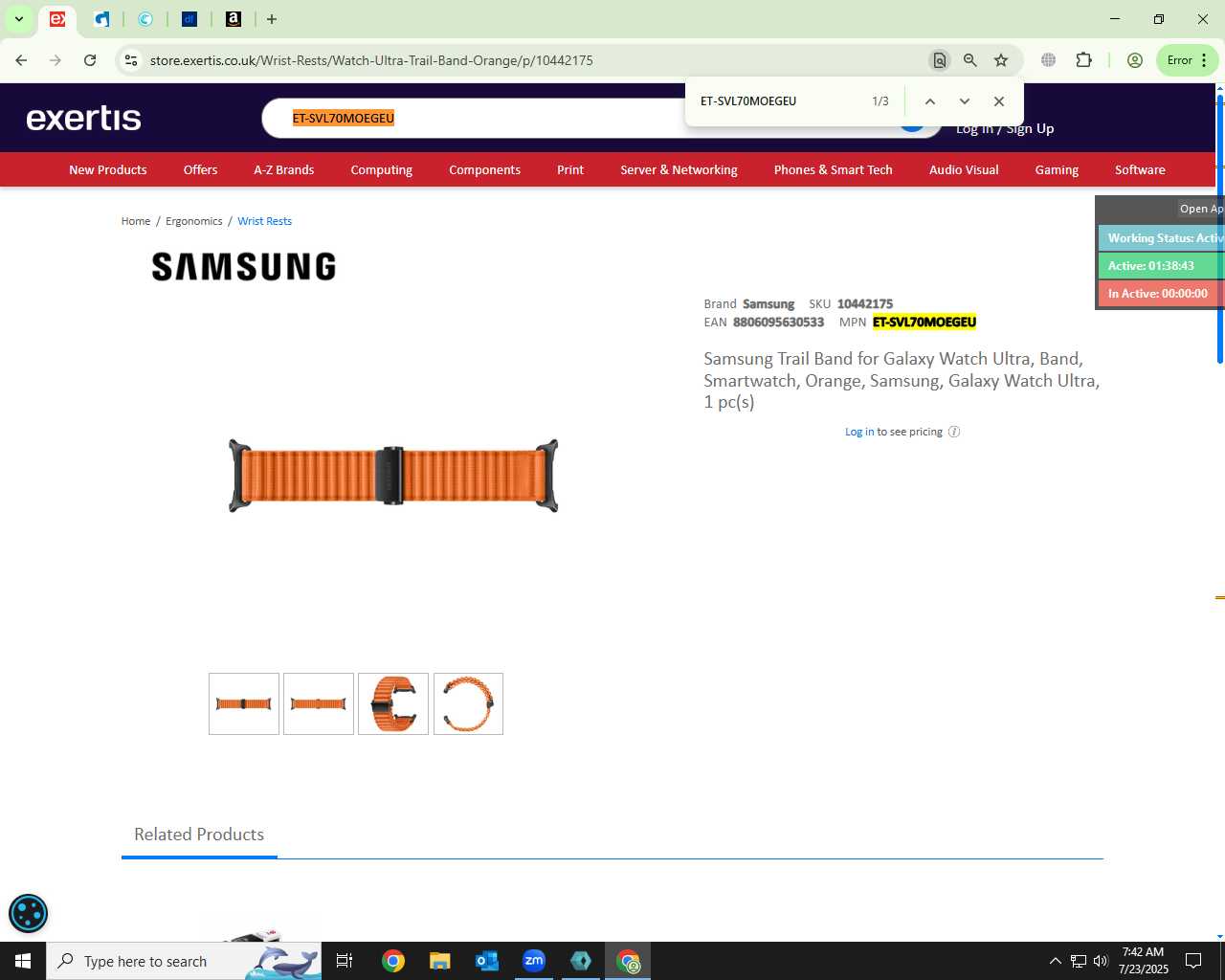Click the address bar URL
This screenshot has width=1225, height=980.
[371, 60]
